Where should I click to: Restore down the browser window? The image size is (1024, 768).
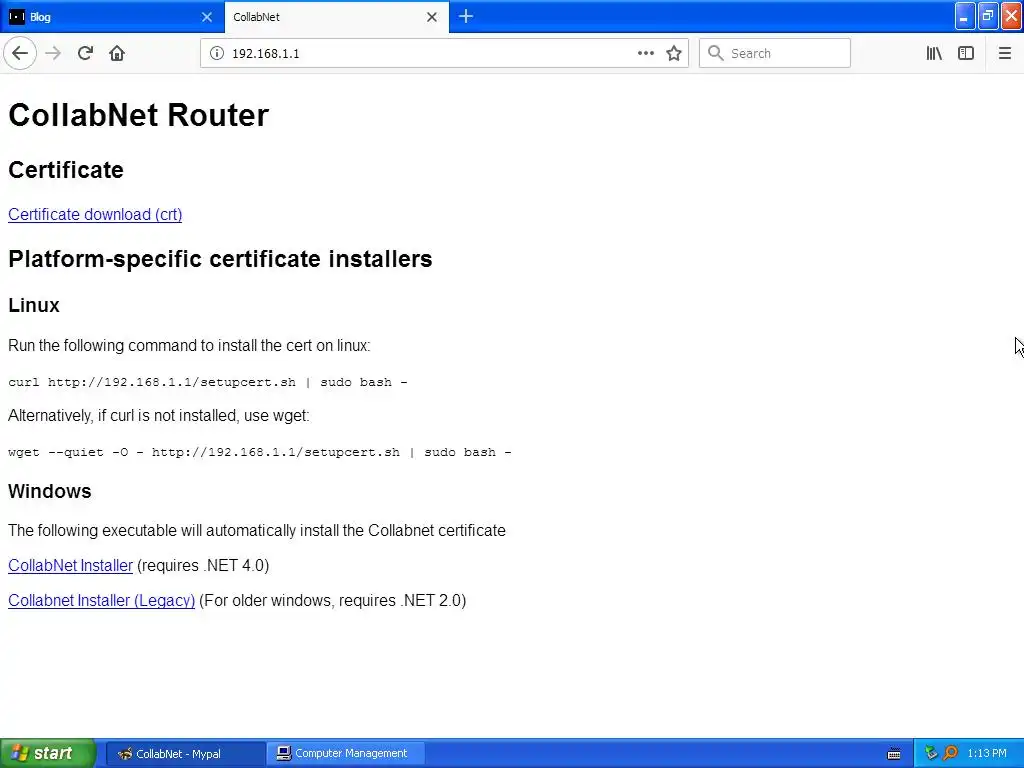click(988, 16)
